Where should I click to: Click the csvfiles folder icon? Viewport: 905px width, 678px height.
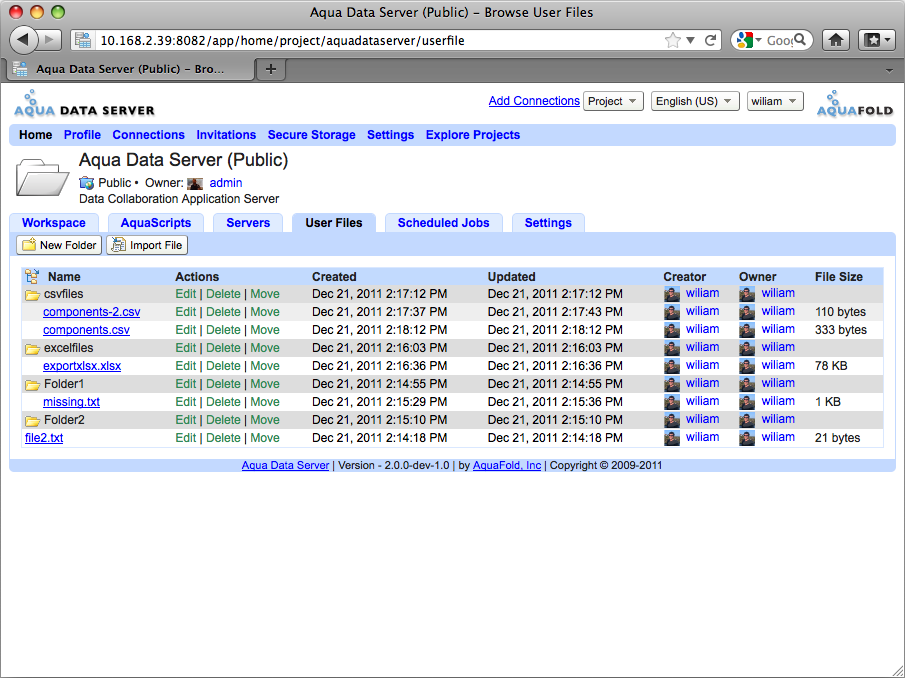[32, 295]
